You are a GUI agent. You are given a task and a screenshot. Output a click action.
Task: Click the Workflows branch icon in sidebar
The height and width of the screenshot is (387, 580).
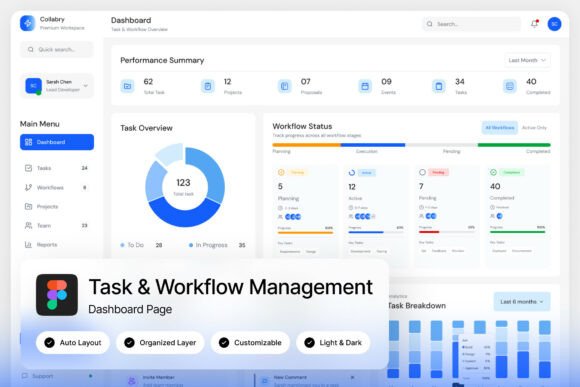(x=28, y=188)
